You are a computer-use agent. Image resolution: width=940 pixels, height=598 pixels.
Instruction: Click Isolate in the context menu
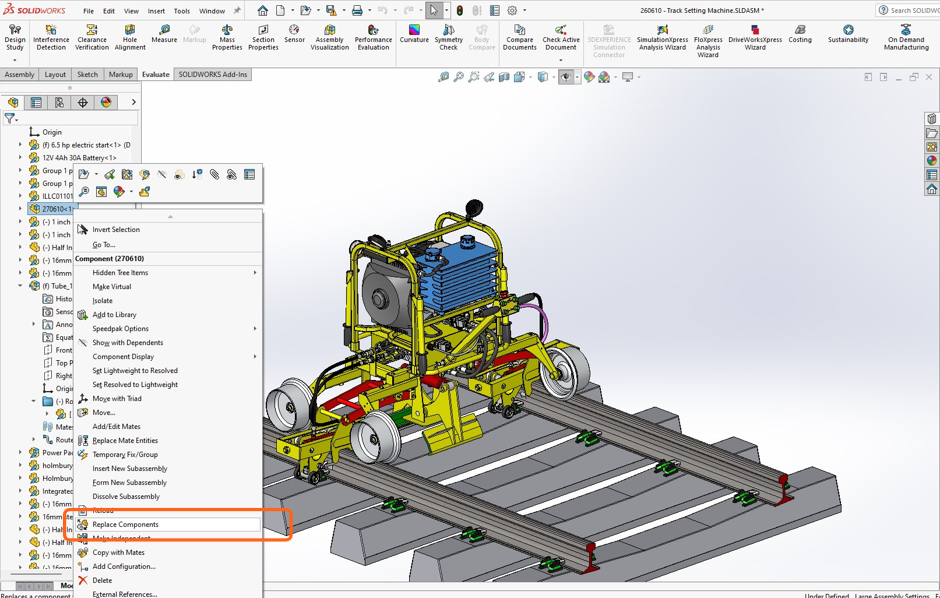[x=102, y=300]
